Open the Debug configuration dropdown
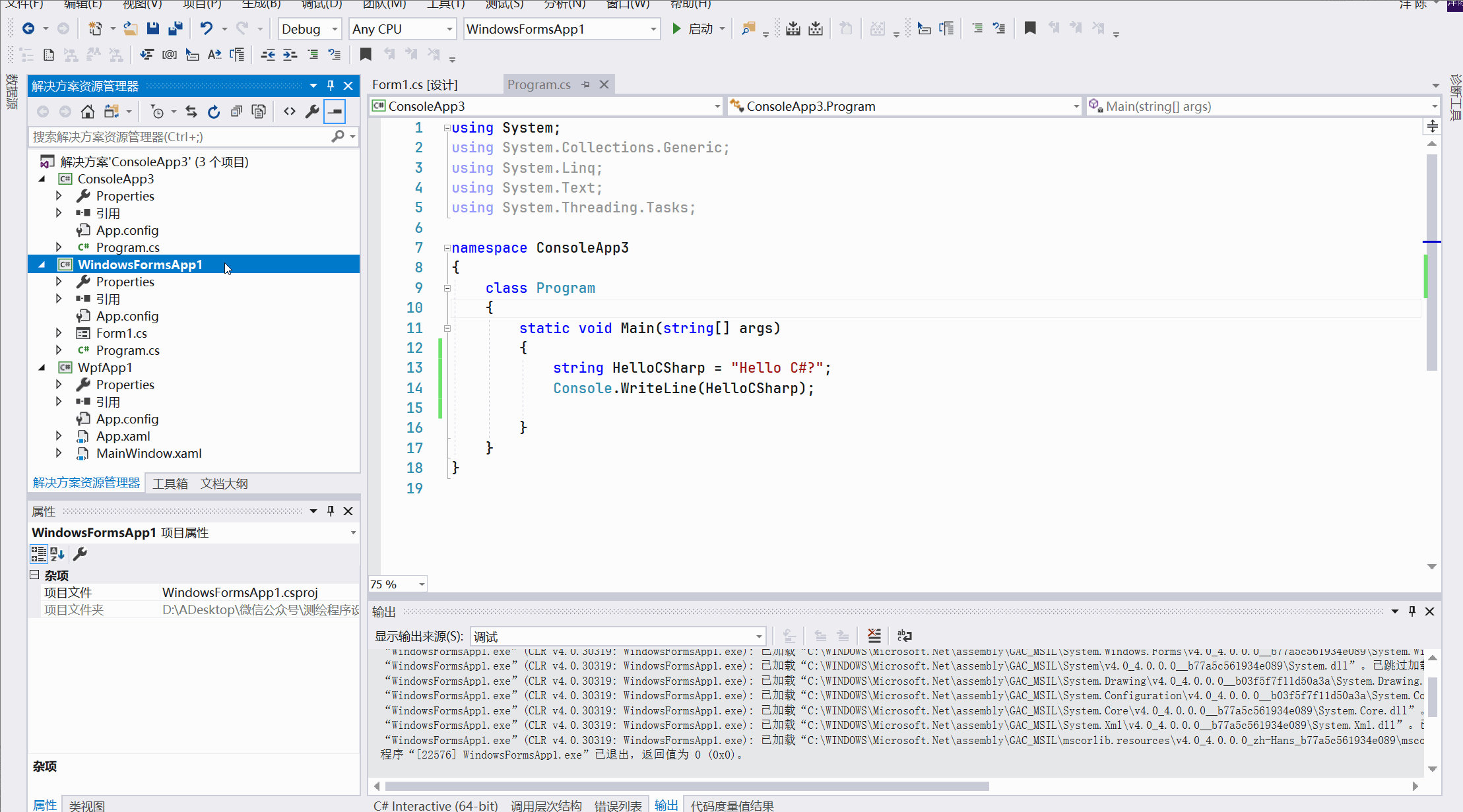1463x812 pixels. [309, 29]
